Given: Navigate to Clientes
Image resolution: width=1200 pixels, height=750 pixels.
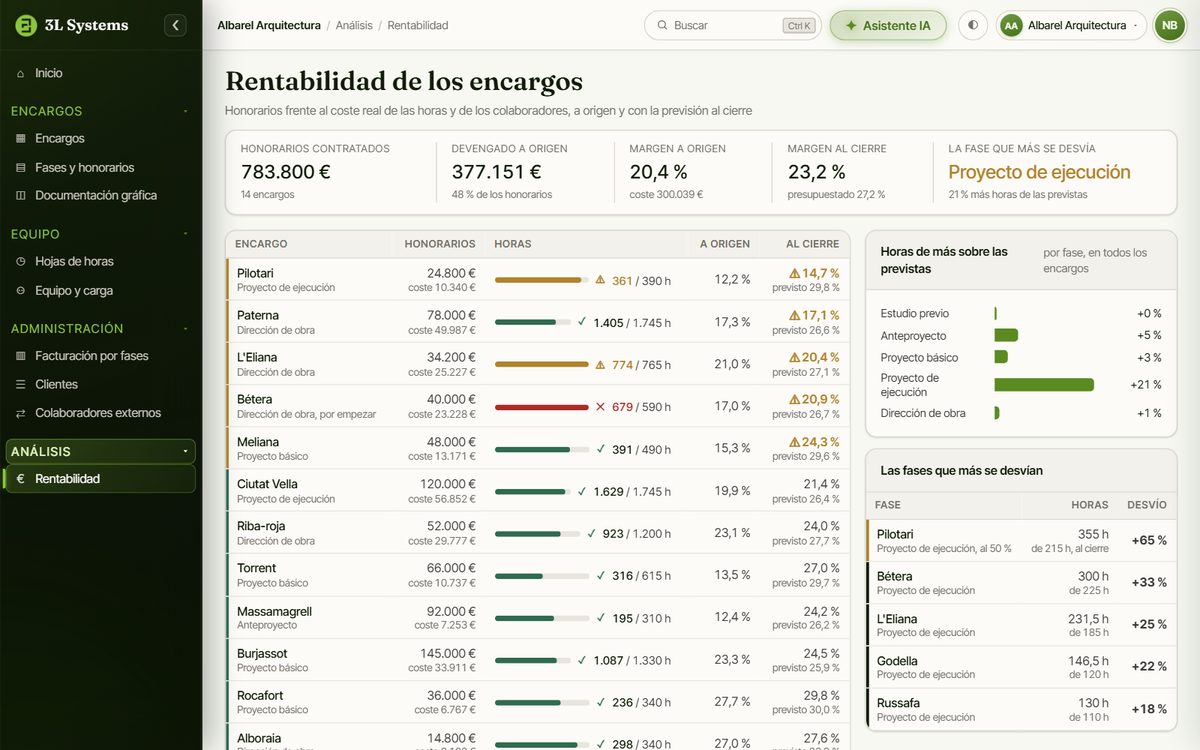Looking at the screenshot, I should pyautogui.click(x=100, y=385).
